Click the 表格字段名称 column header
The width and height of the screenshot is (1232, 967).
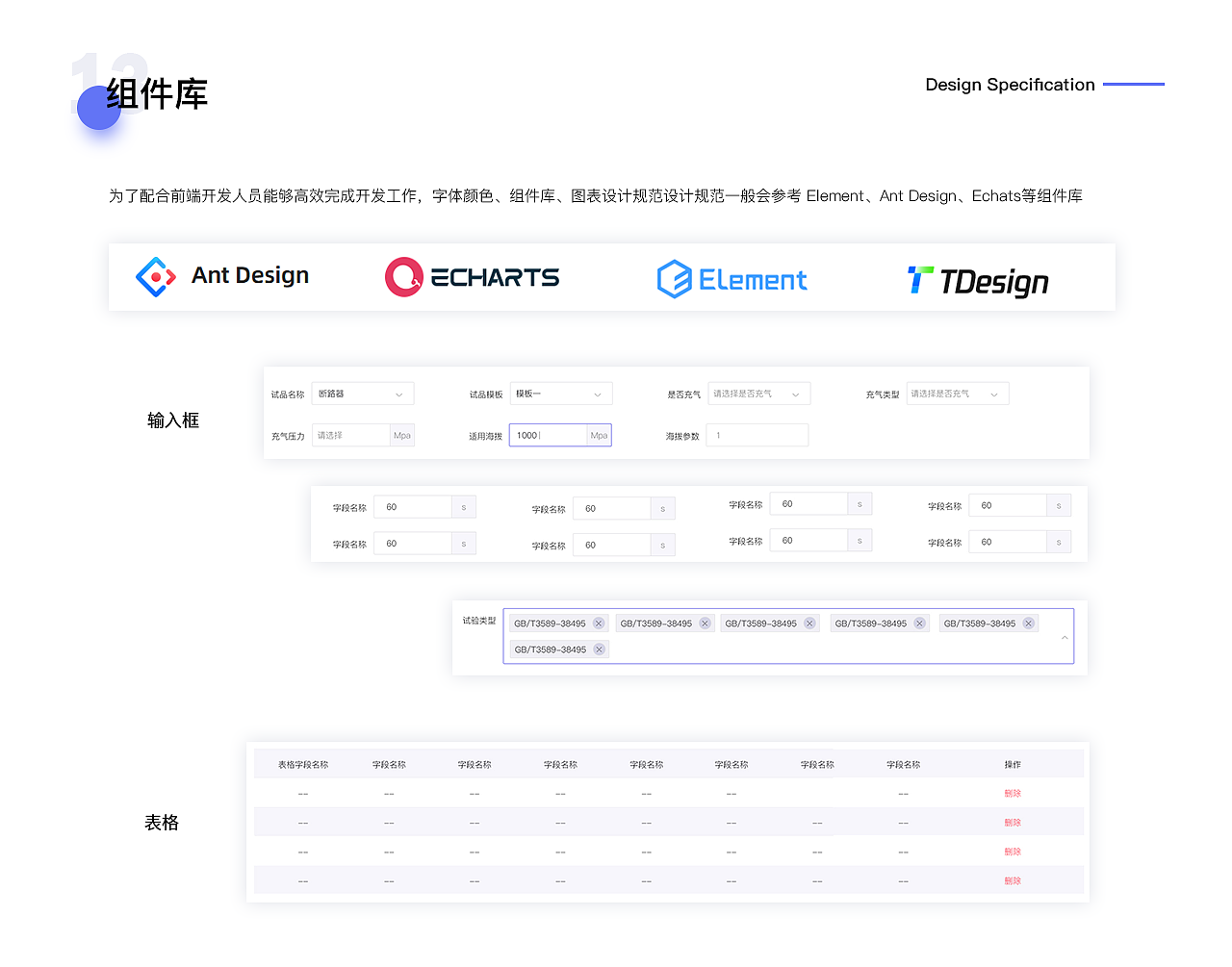pos(303,763)
